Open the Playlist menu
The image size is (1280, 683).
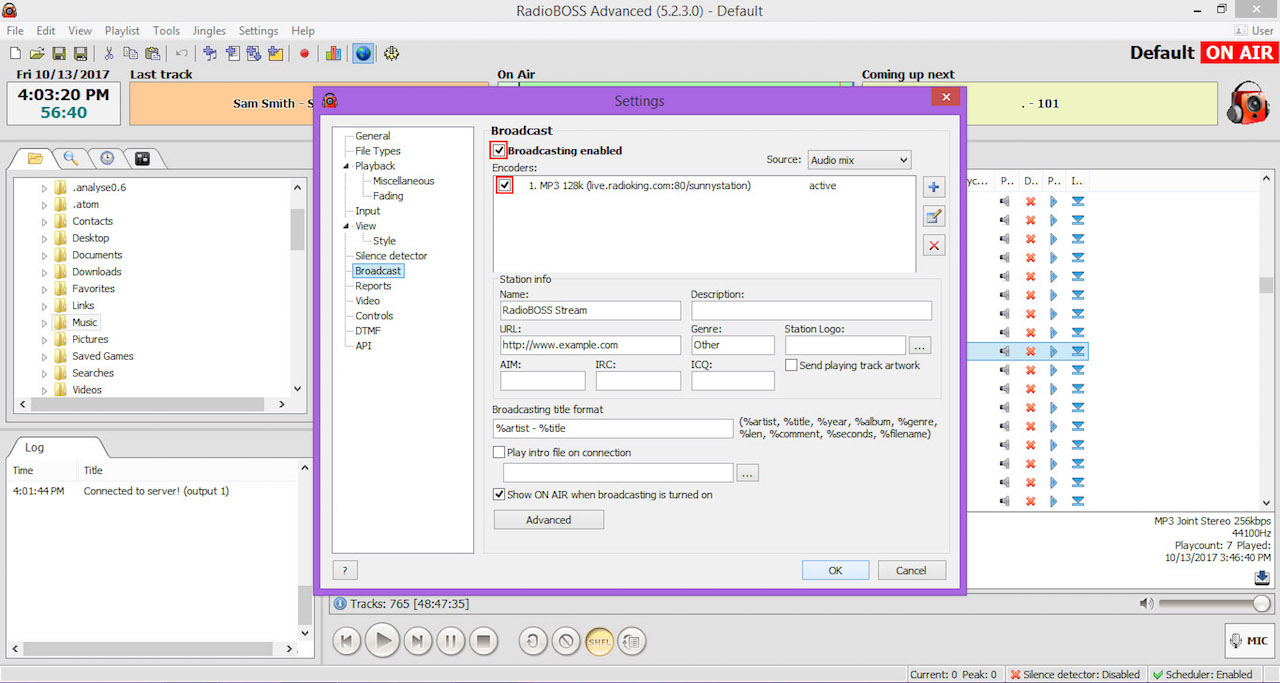click(x=123, y=31)
